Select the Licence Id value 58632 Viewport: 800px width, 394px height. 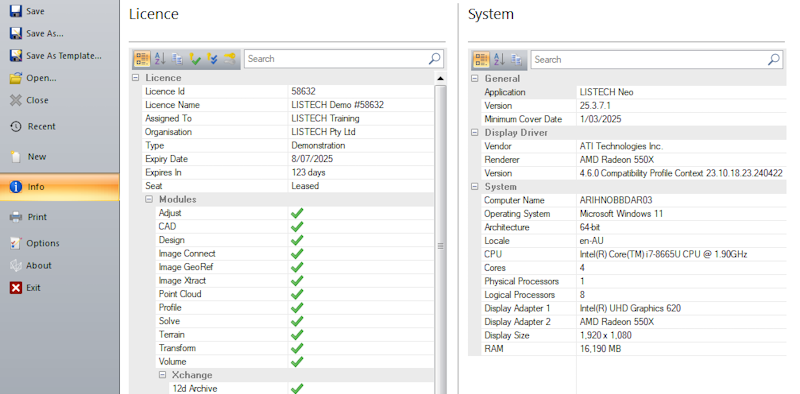point(304,92)
